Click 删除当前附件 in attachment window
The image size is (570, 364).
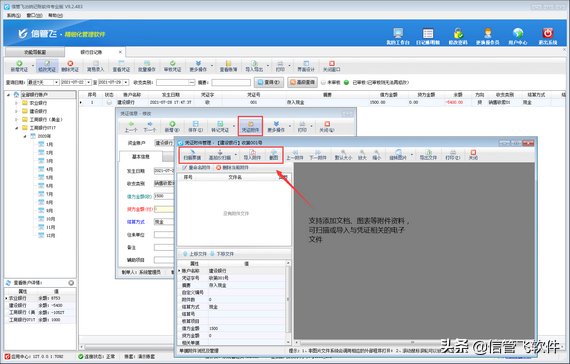[232, 168]
